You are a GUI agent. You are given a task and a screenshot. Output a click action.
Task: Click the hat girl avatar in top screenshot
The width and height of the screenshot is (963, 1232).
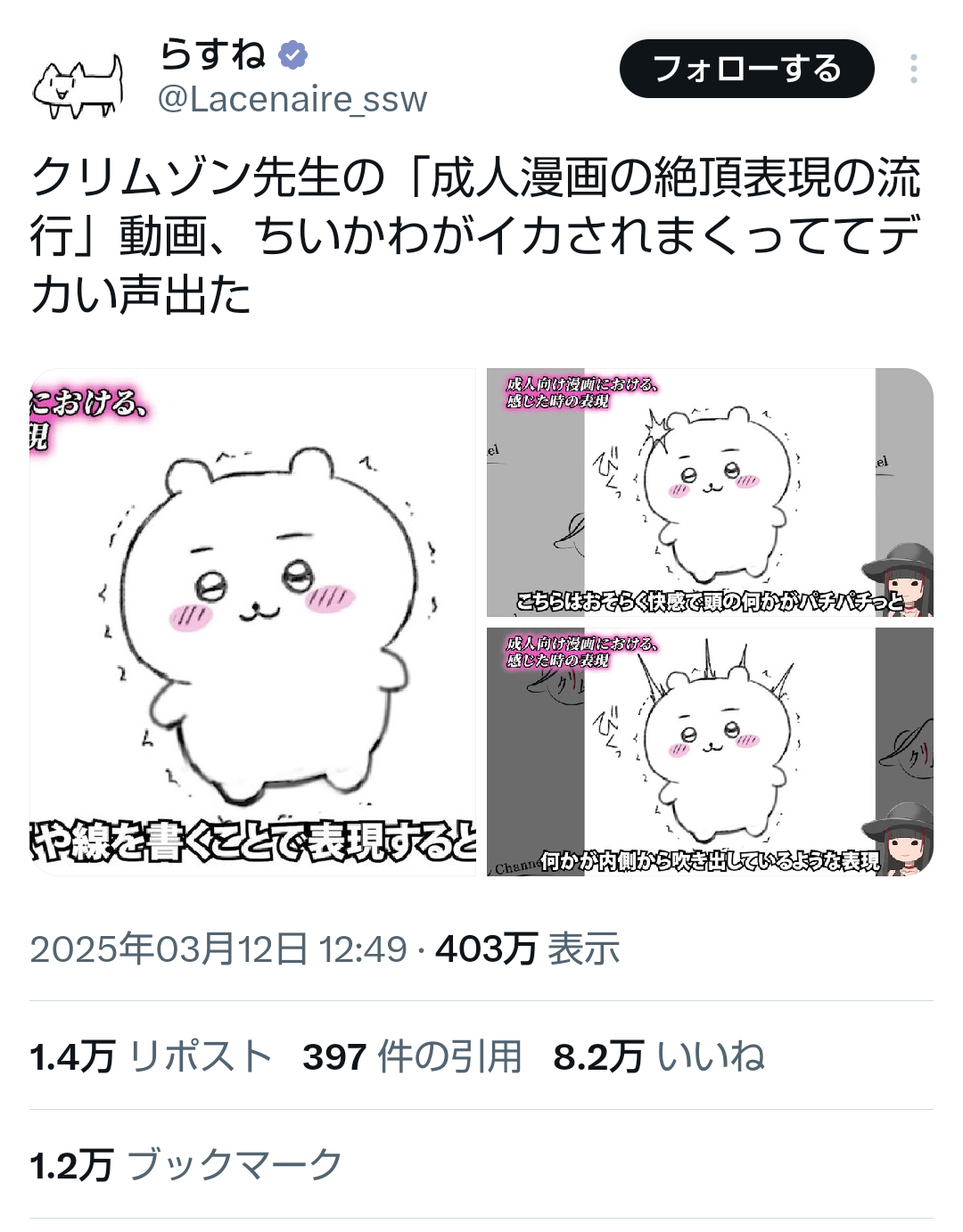(899, 579)
